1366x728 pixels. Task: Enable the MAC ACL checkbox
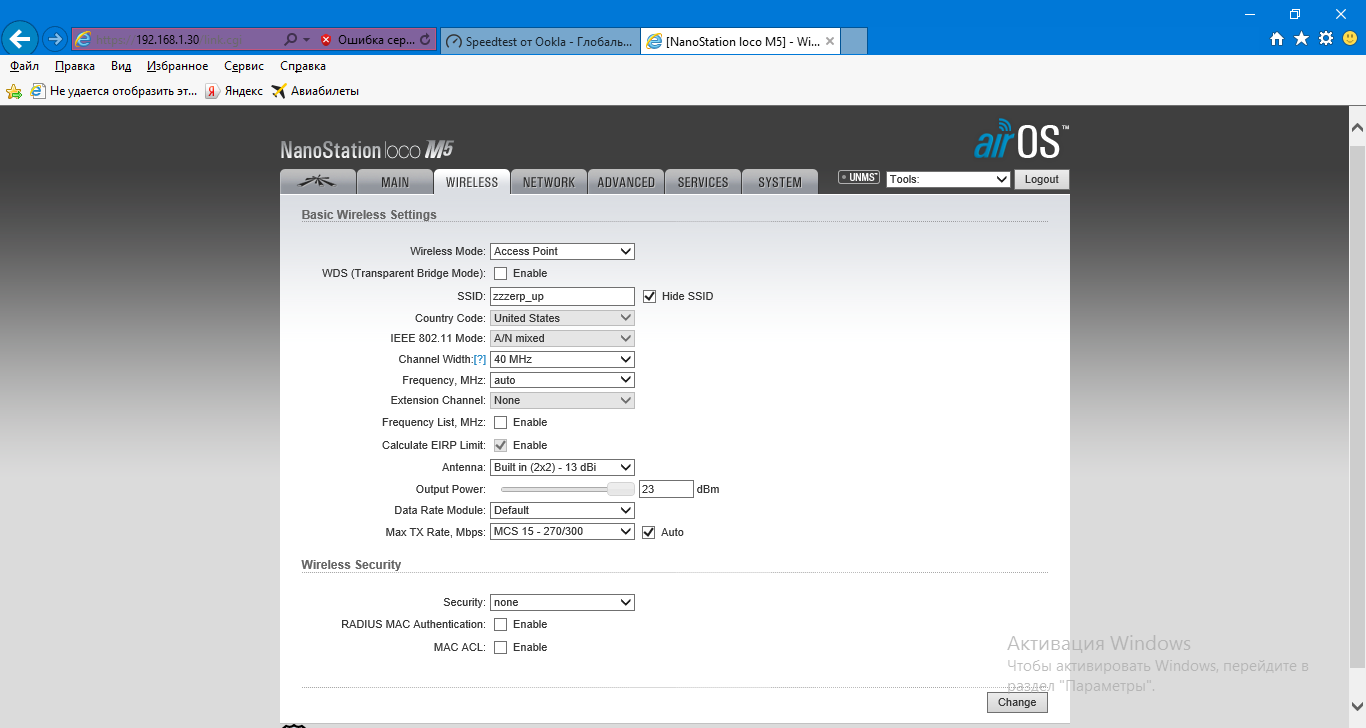click(x=500, y=647)
